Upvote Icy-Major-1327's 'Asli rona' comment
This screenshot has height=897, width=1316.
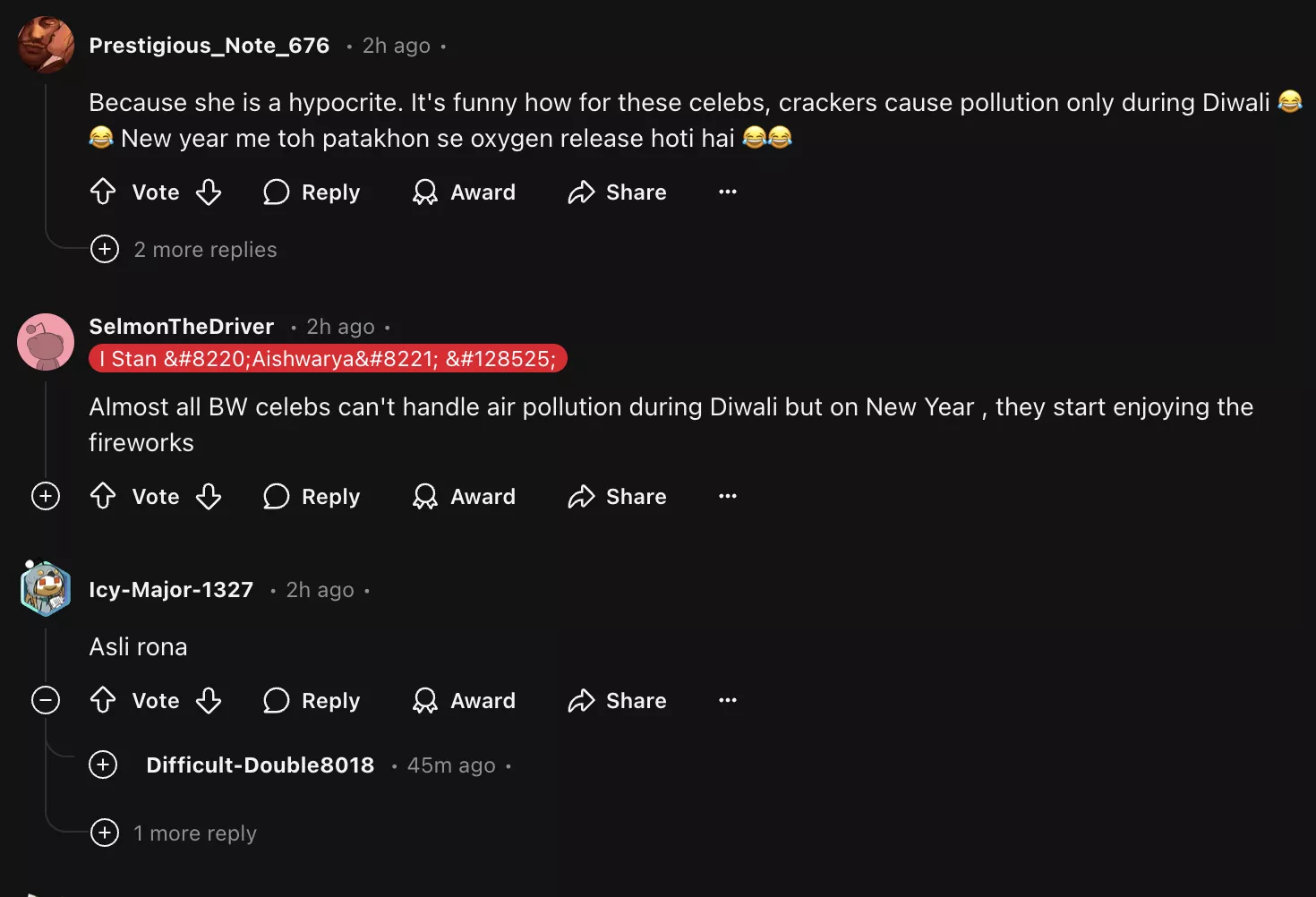coord(103,700)
